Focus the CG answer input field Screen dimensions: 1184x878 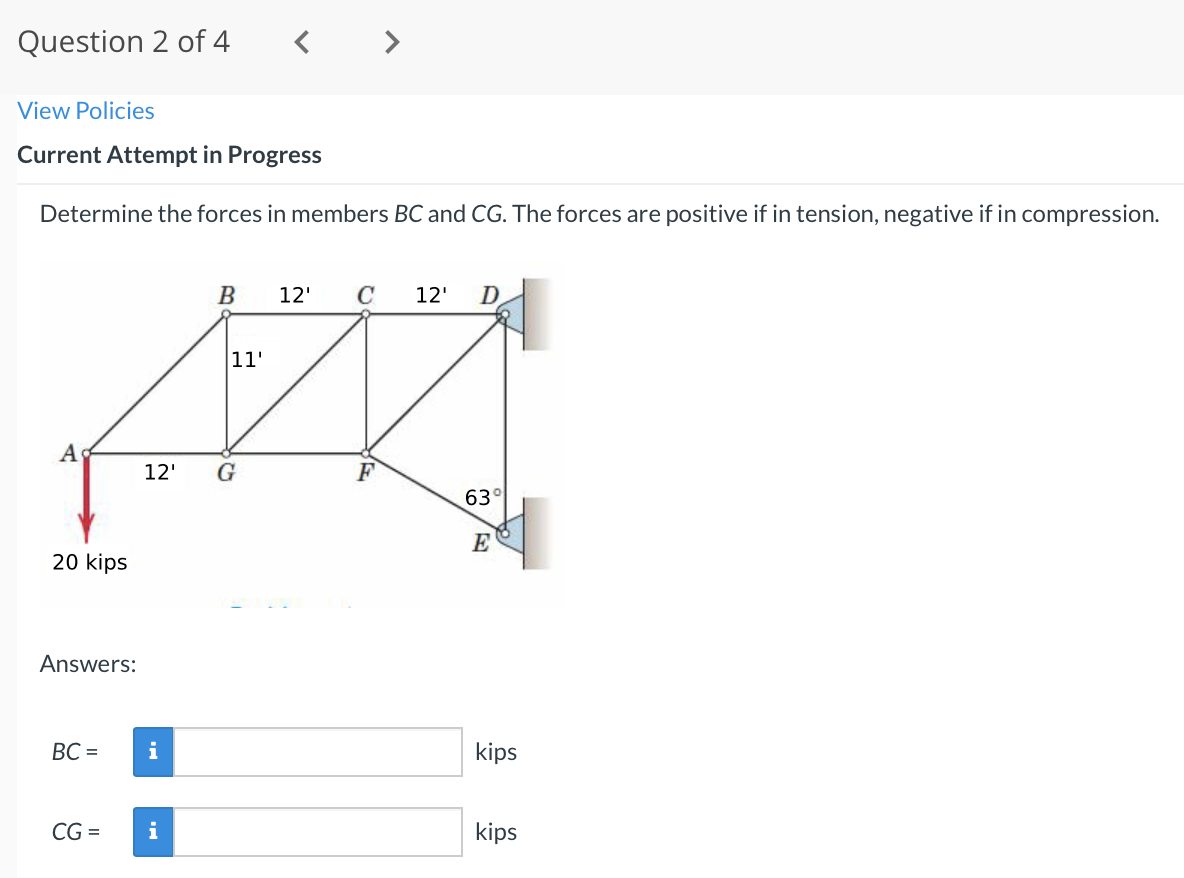[317, 832]
